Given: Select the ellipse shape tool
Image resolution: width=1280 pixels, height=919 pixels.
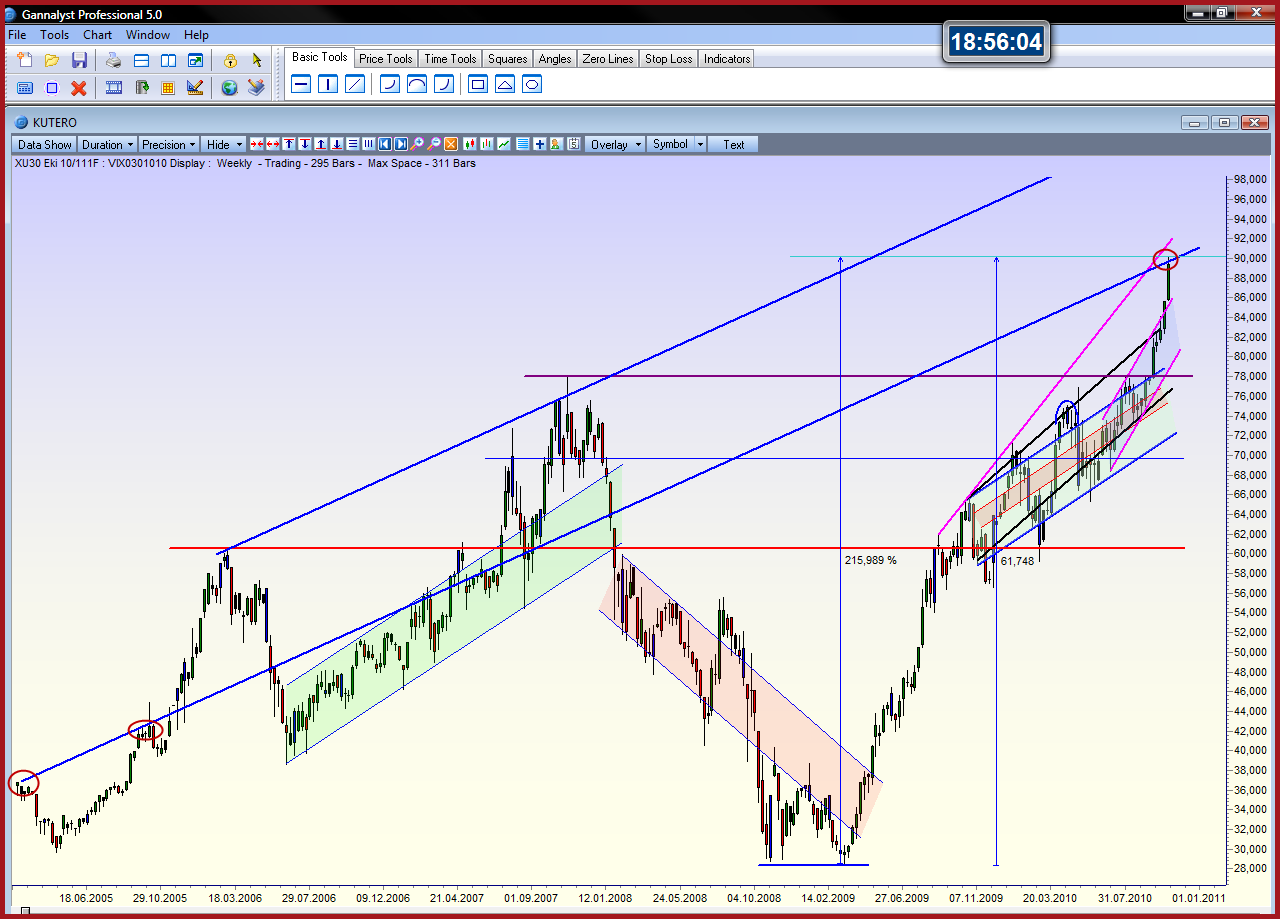Looking at the screenshot, I should point(532,85).
